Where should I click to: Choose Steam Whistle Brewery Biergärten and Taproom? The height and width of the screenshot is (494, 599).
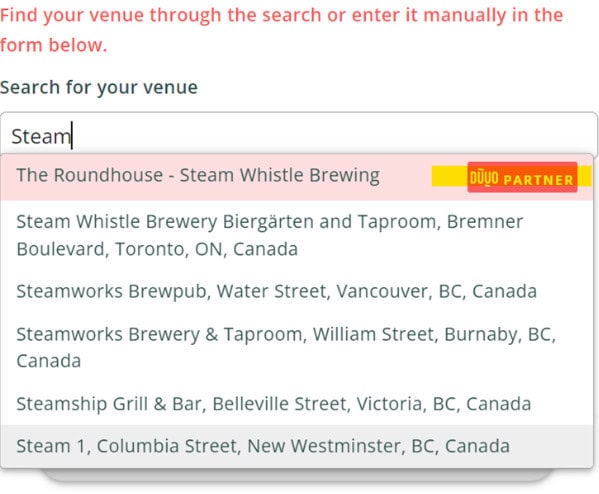tap(297, 235)
